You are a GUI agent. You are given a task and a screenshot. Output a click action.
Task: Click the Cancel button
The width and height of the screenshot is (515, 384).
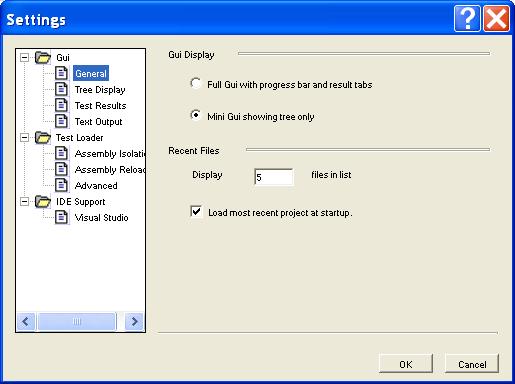point(472,364)
